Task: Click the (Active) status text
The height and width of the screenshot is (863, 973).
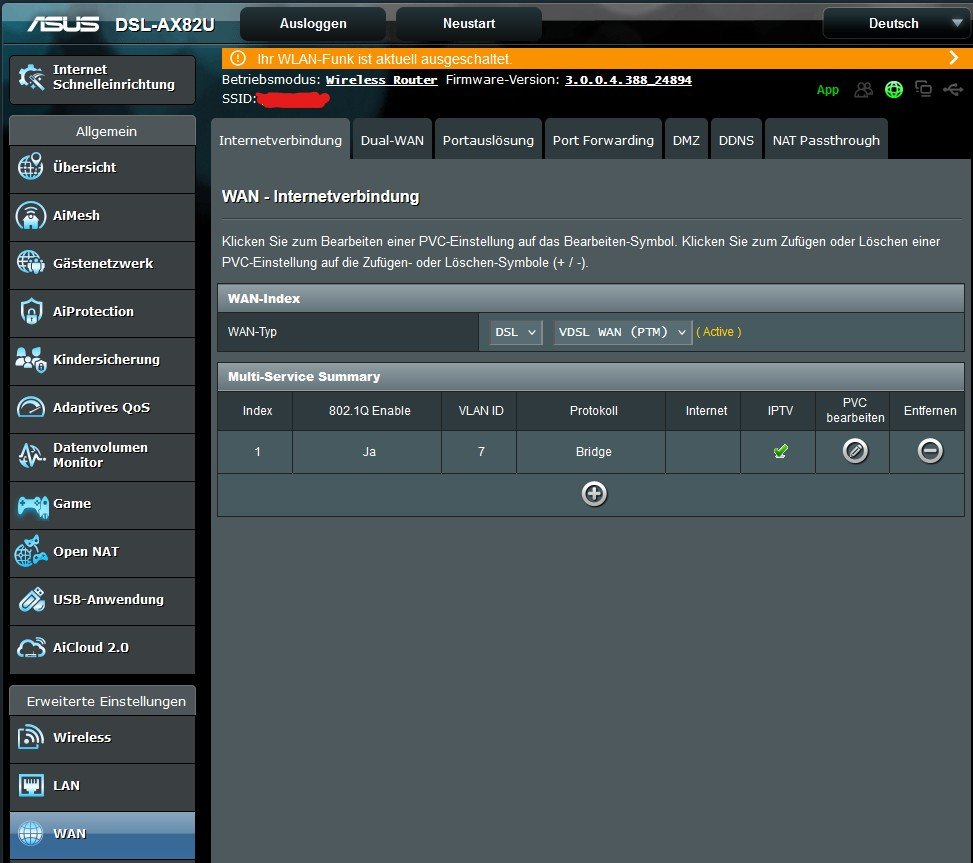Action: [x=719, y=332]
